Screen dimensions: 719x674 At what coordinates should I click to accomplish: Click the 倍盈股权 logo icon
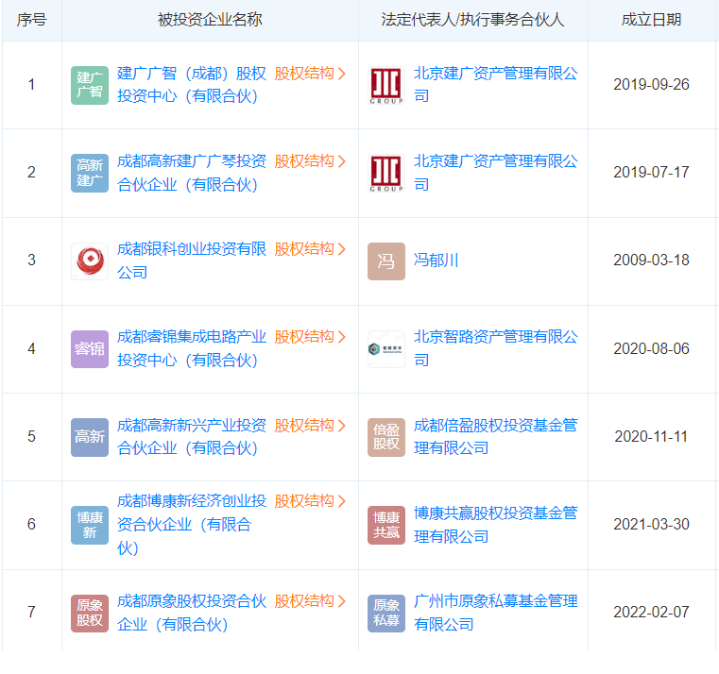coord(386,437)
